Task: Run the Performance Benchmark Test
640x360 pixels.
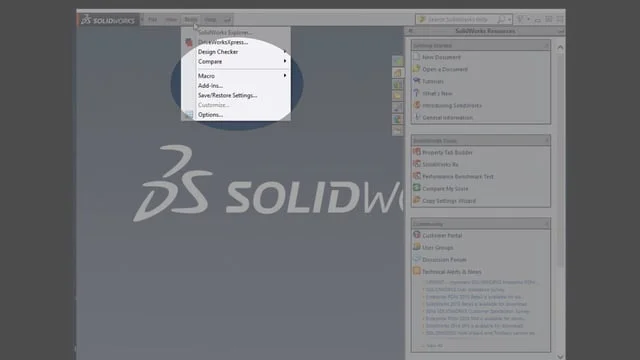Action: coord(458,177)
